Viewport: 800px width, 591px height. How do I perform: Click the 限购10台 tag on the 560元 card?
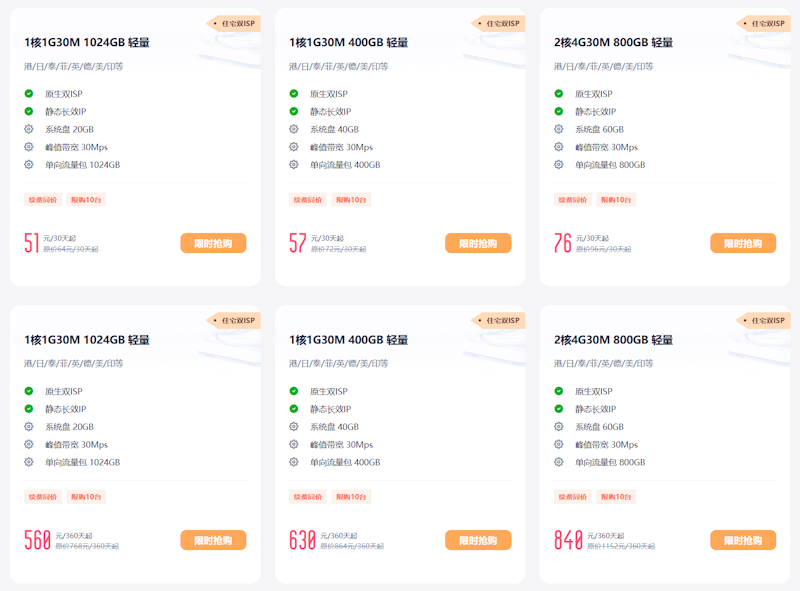click(x=86, y=497)
